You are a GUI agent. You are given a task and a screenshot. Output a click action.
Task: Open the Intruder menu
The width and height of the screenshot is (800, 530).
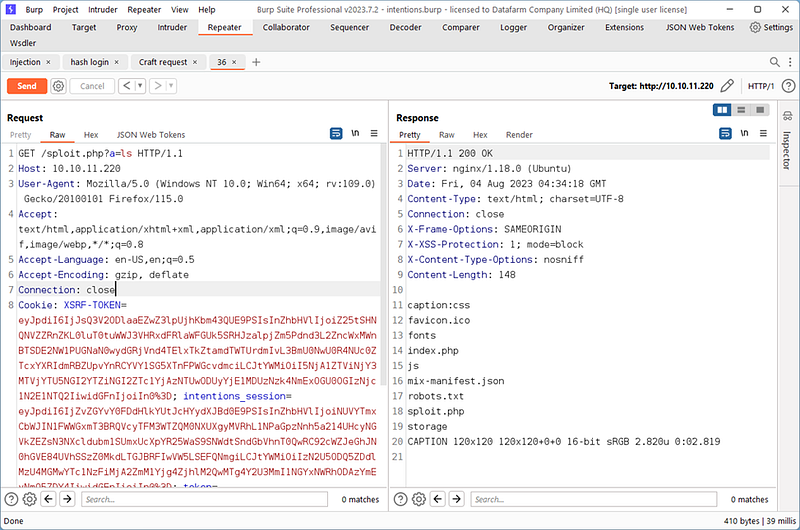[103, 10]
